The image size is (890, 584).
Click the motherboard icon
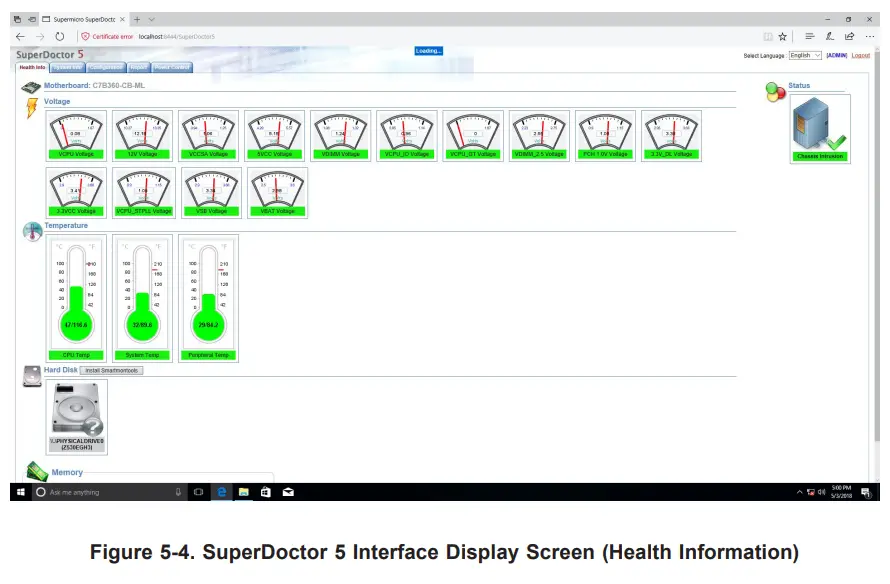(31, 87)
